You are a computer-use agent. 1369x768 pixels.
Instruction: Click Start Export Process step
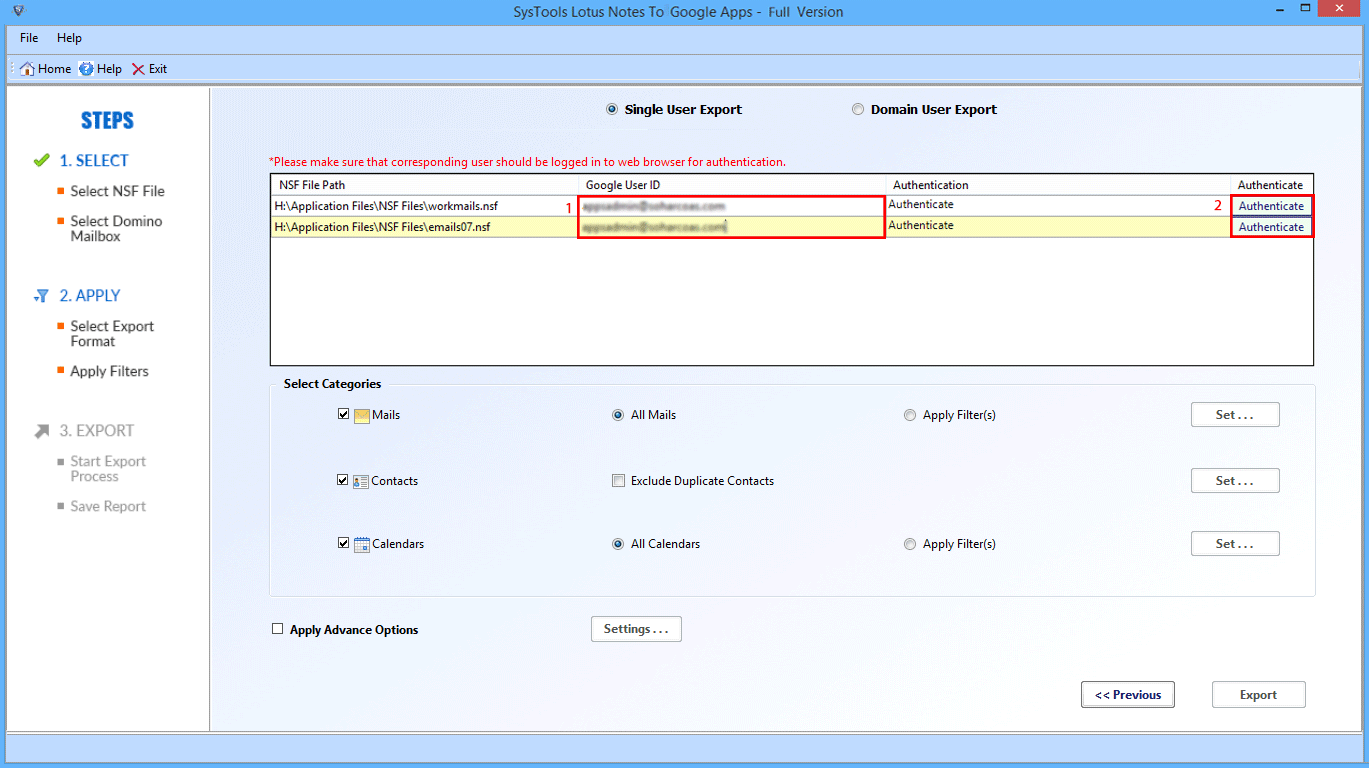pyautogui.click(x=108, y=469)
